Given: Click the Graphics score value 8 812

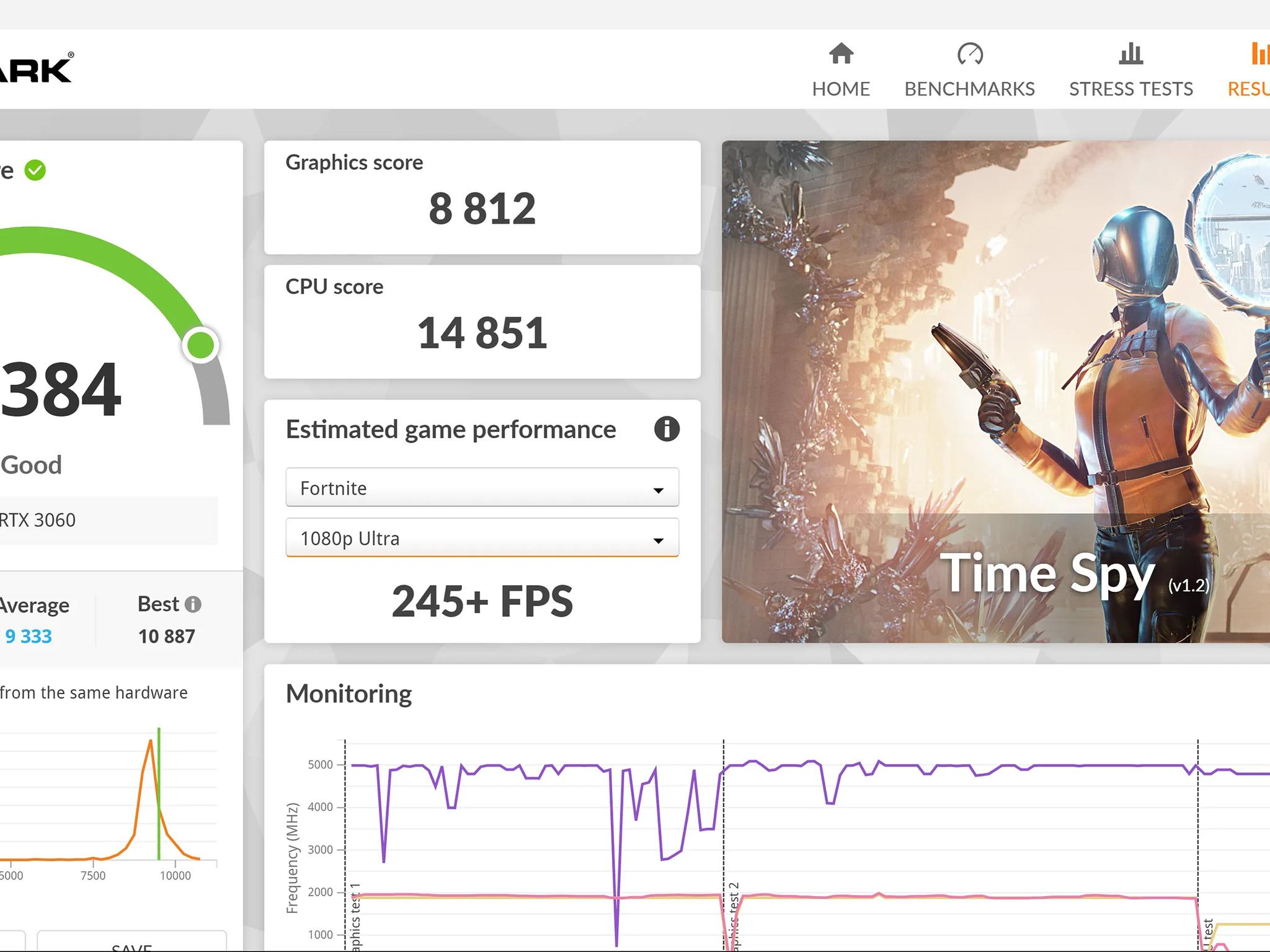Looking at the screenshot, I should pyautogui.click(x=482, y=209).
